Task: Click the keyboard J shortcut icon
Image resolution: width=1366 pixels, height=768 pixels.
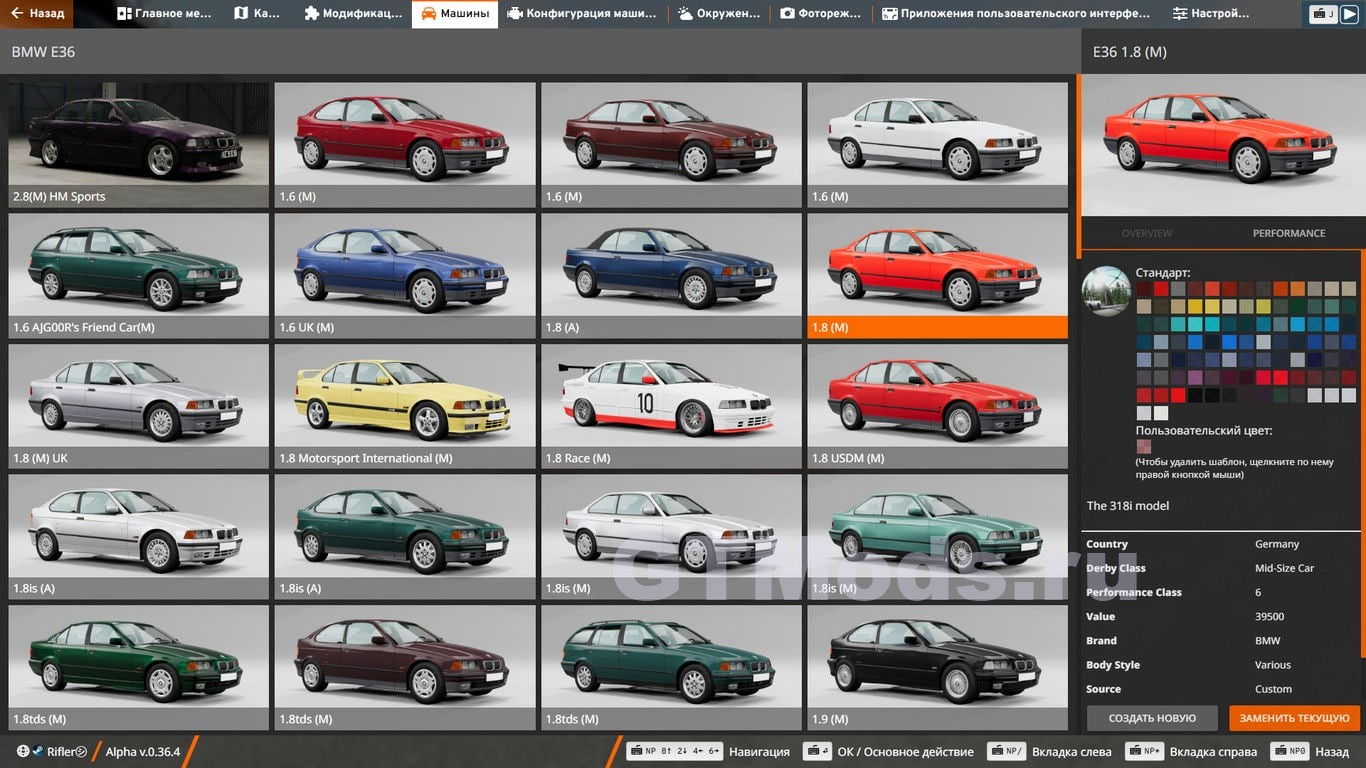Action: tap(1322, 14)
